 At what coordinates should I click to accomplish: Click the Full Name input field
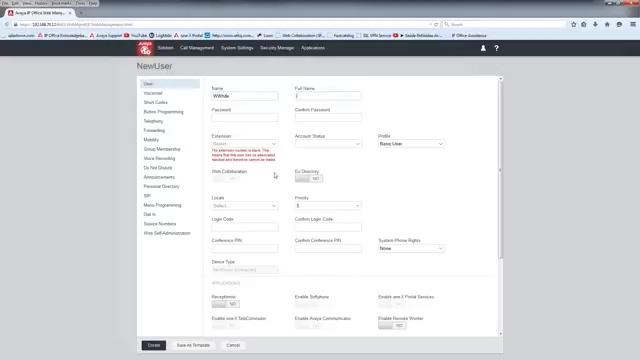328,96
